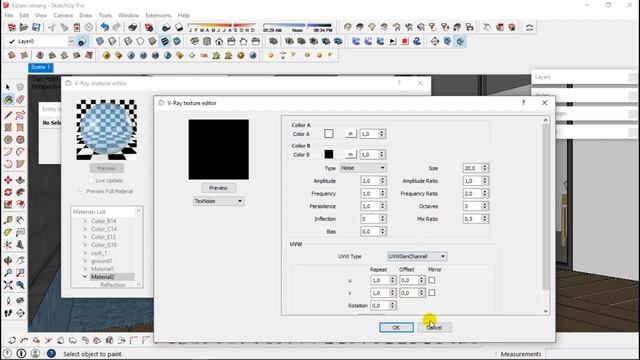Screen dimensions: 640x360
Task: Enable Mirror for the v row
Action: click(432, 293)
